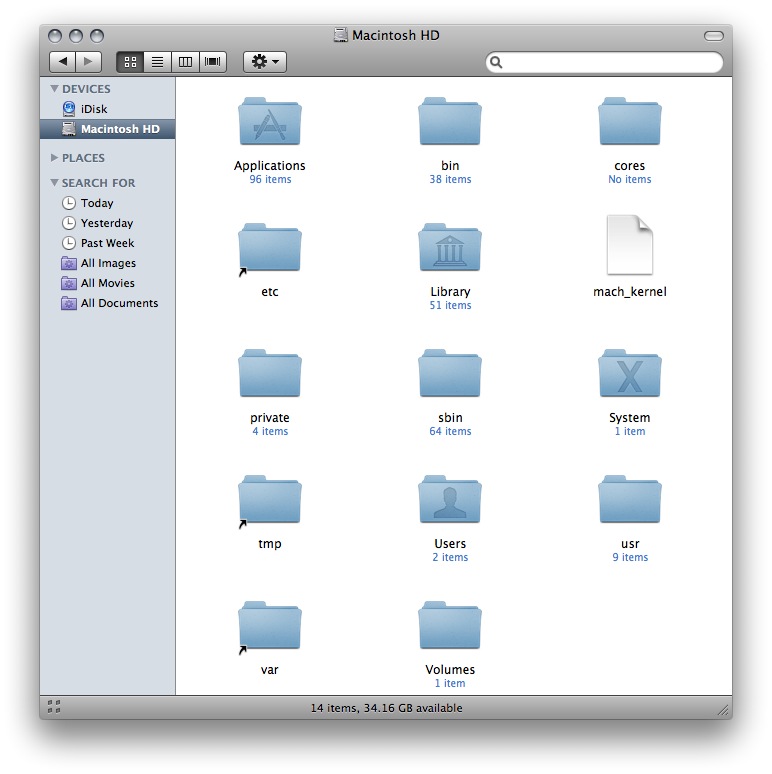Open the System folder icon
This screenshot has height=774, width=772.
tap(629, 373)
